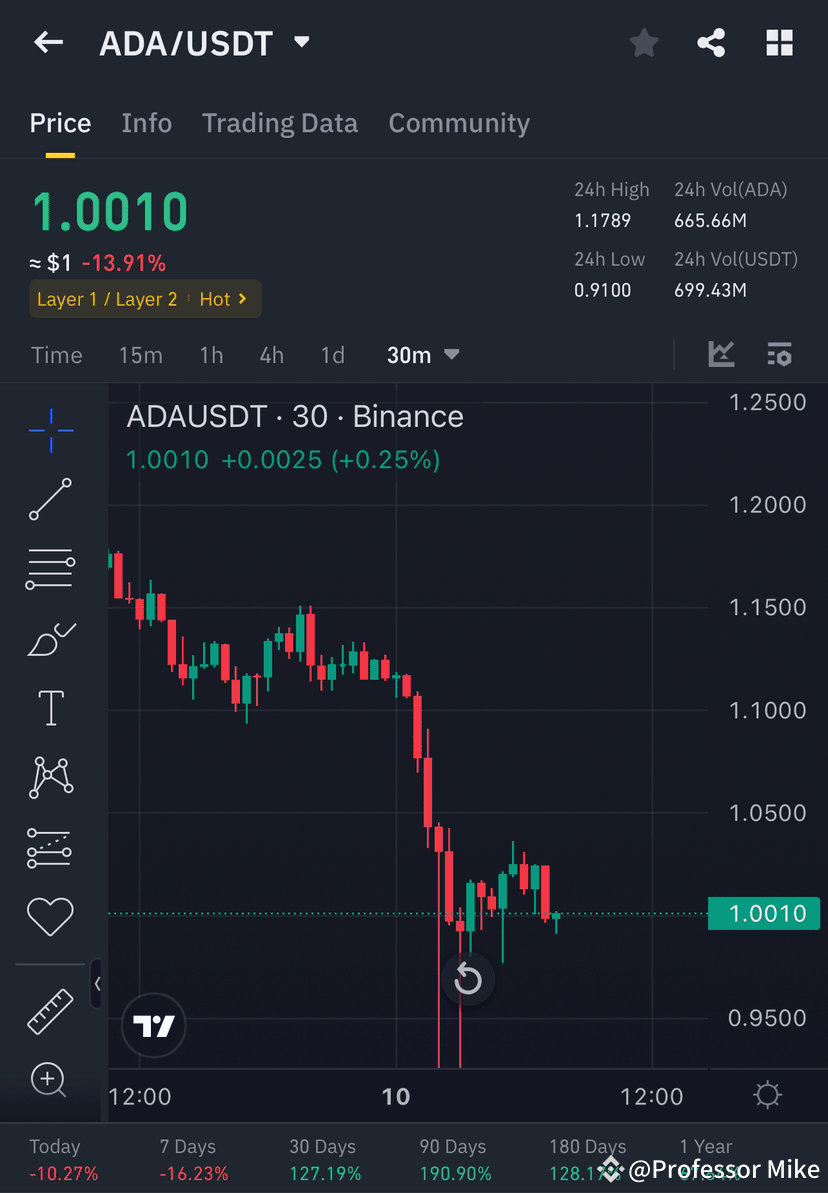Collapse the drawing toolbar with the chevron
The height and width of the screenshot is (1193, 828).
(97, 984)
